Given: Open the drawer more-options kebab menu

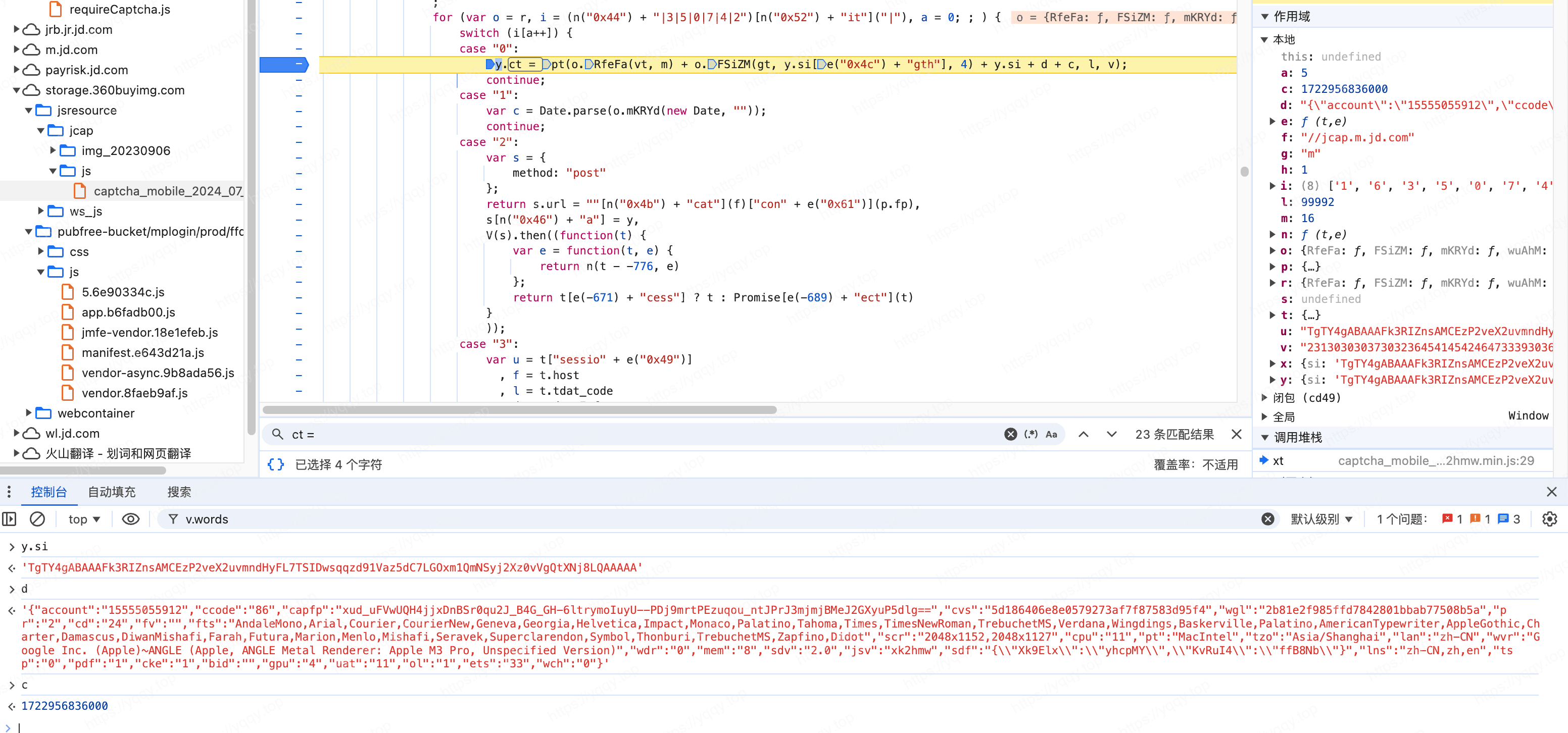Looking at the screenshot, I should click(x=9, y=492).
